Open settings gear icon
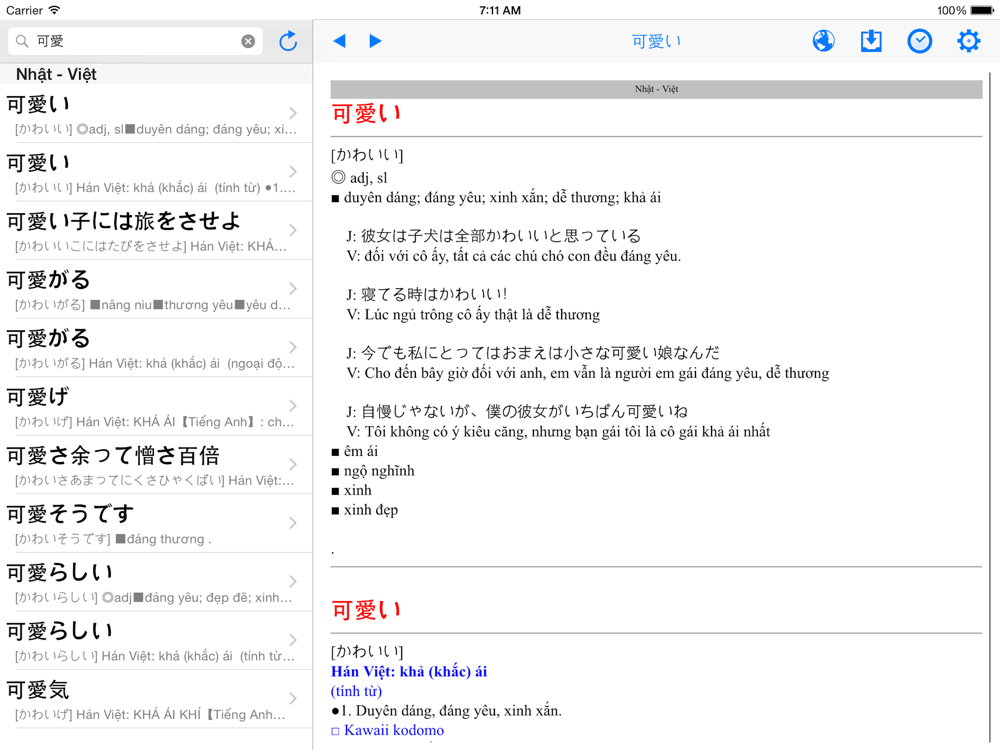The image size is (1000, 750). (x=968, y=41)
